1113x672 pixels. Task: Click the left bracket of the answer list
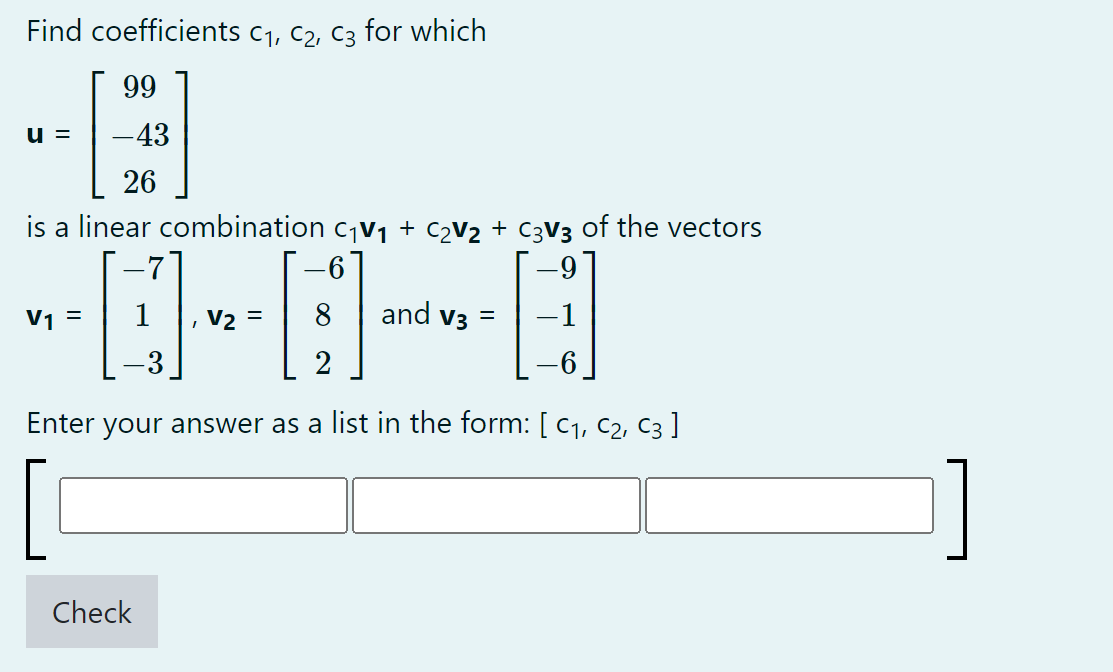pos(32,505)
